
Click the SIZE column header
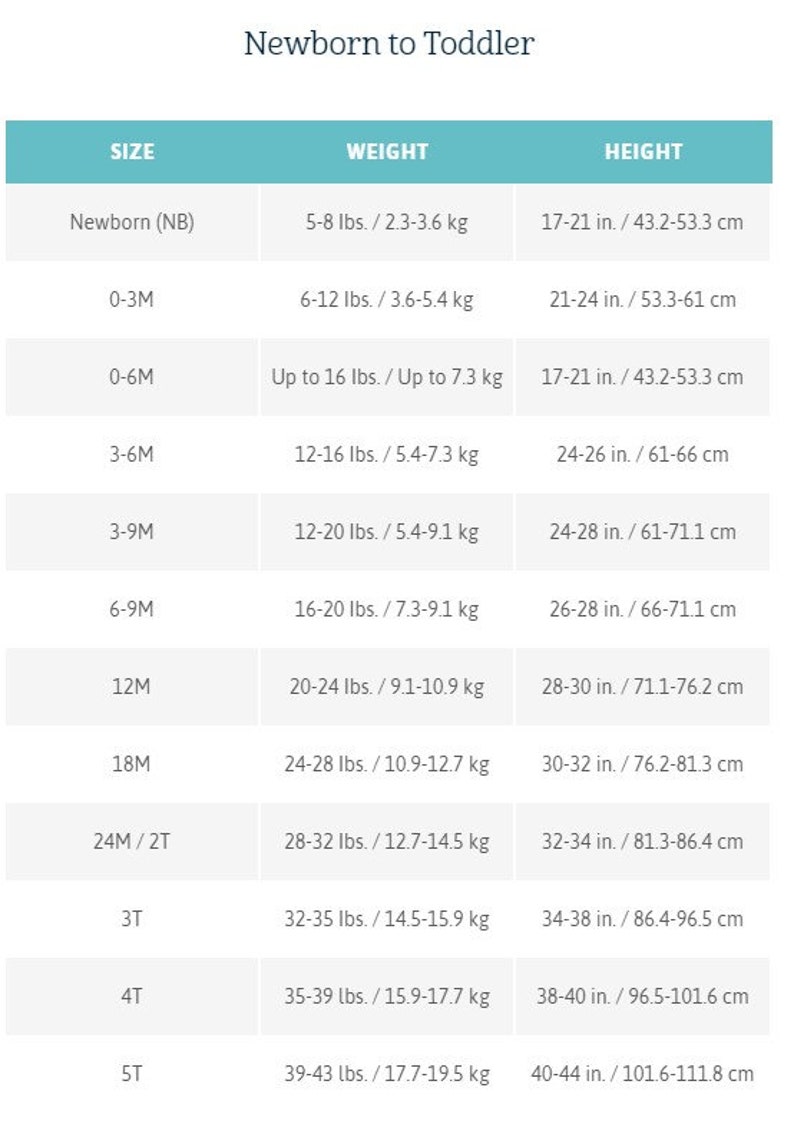tap(132, 152)
